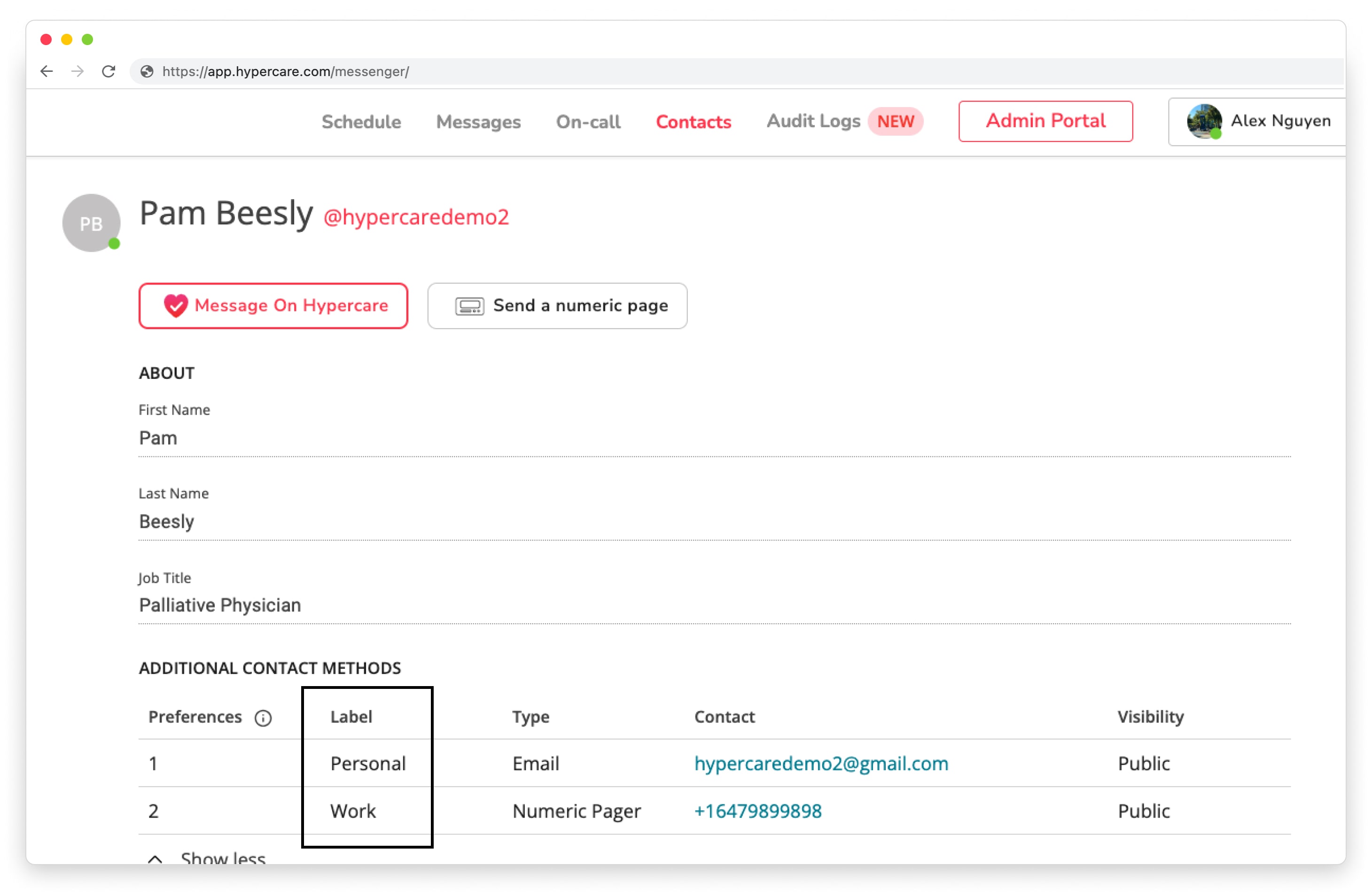Click the Personal label cell
The image size is (1372, 896).
368,764
